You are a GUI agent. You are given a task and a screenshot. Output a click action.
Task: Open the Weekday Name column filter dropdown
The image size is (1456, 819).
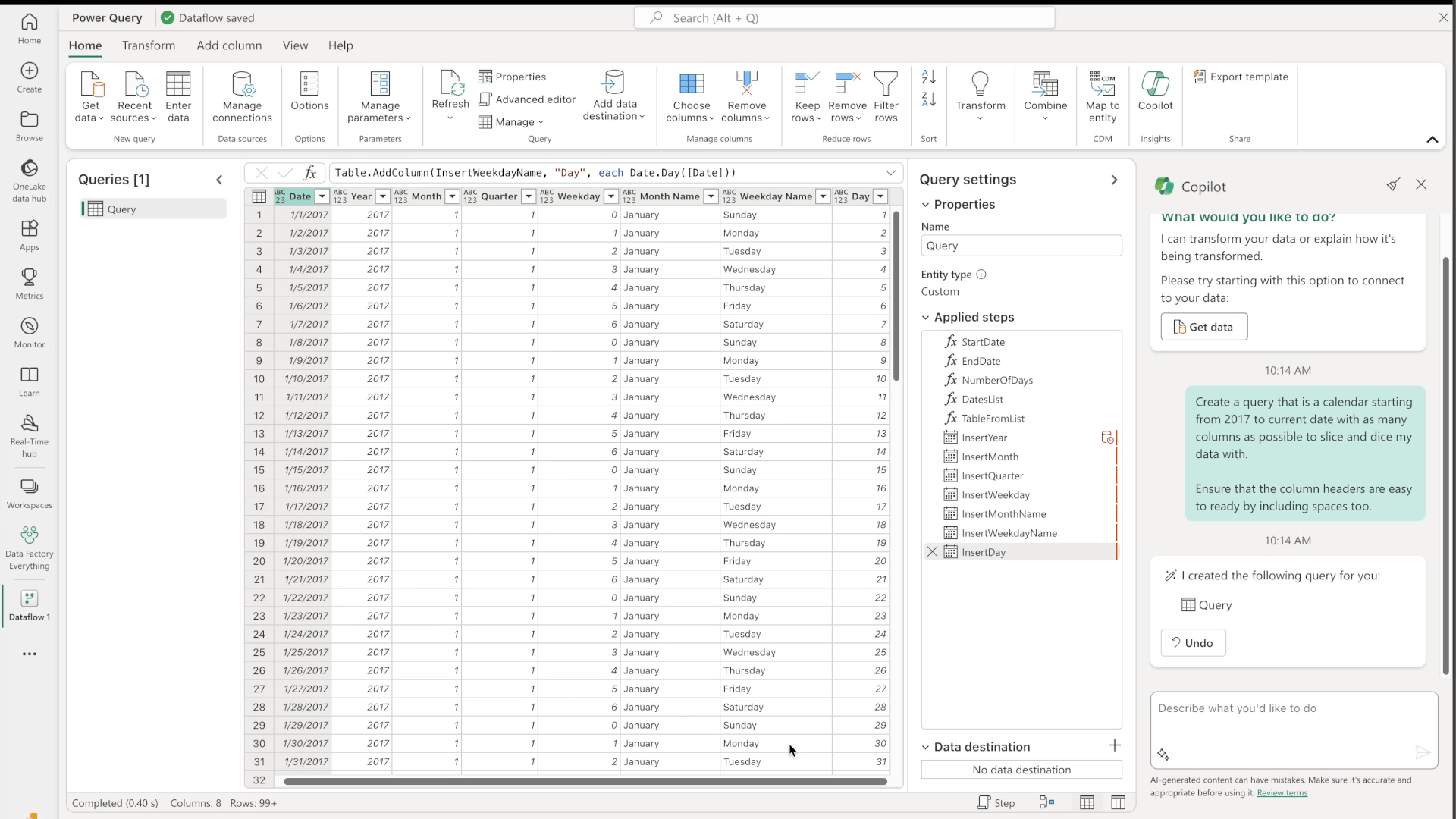pos(823,196)
